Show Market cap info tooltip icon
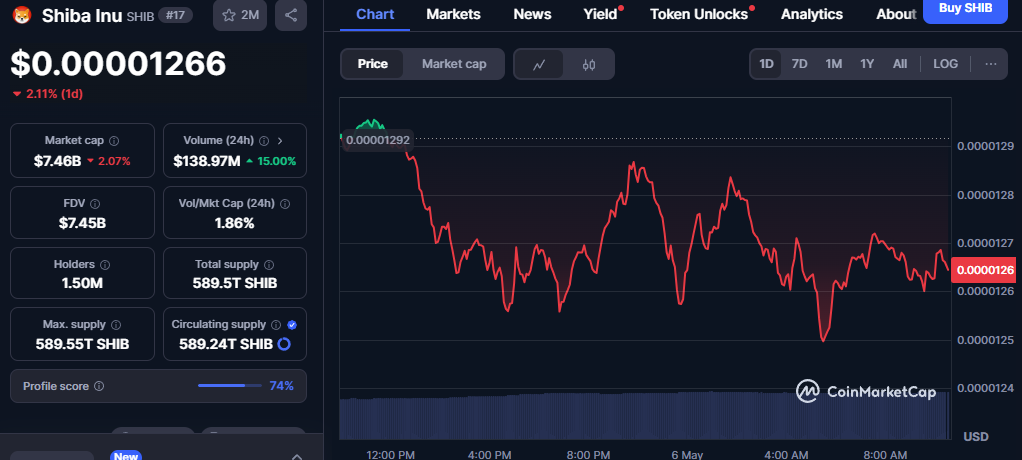 pyautogui.click(x=114, y=141)
